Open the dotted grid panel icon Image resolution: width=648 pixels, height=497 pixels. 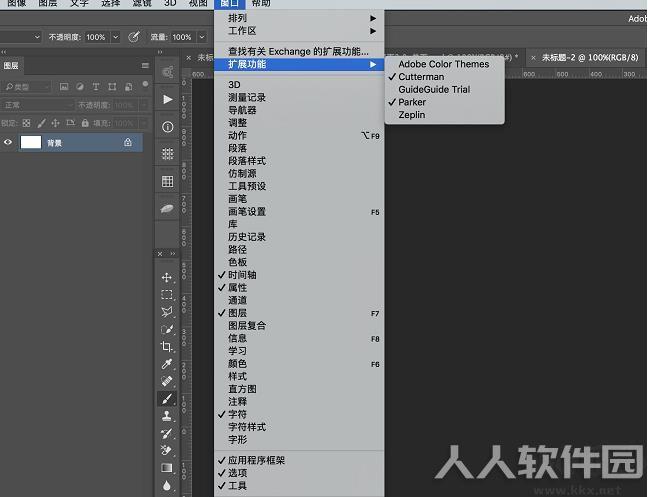(x=167, y=154)
